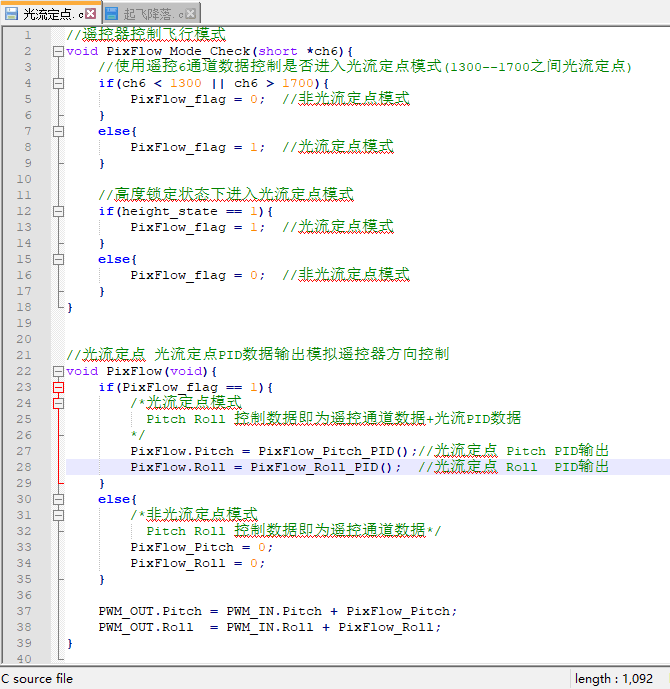Collapse the else block on line 30
Image resolution: width=670 pixels, height=689 pixels.
pyautogui.click(x=58, y=499)
